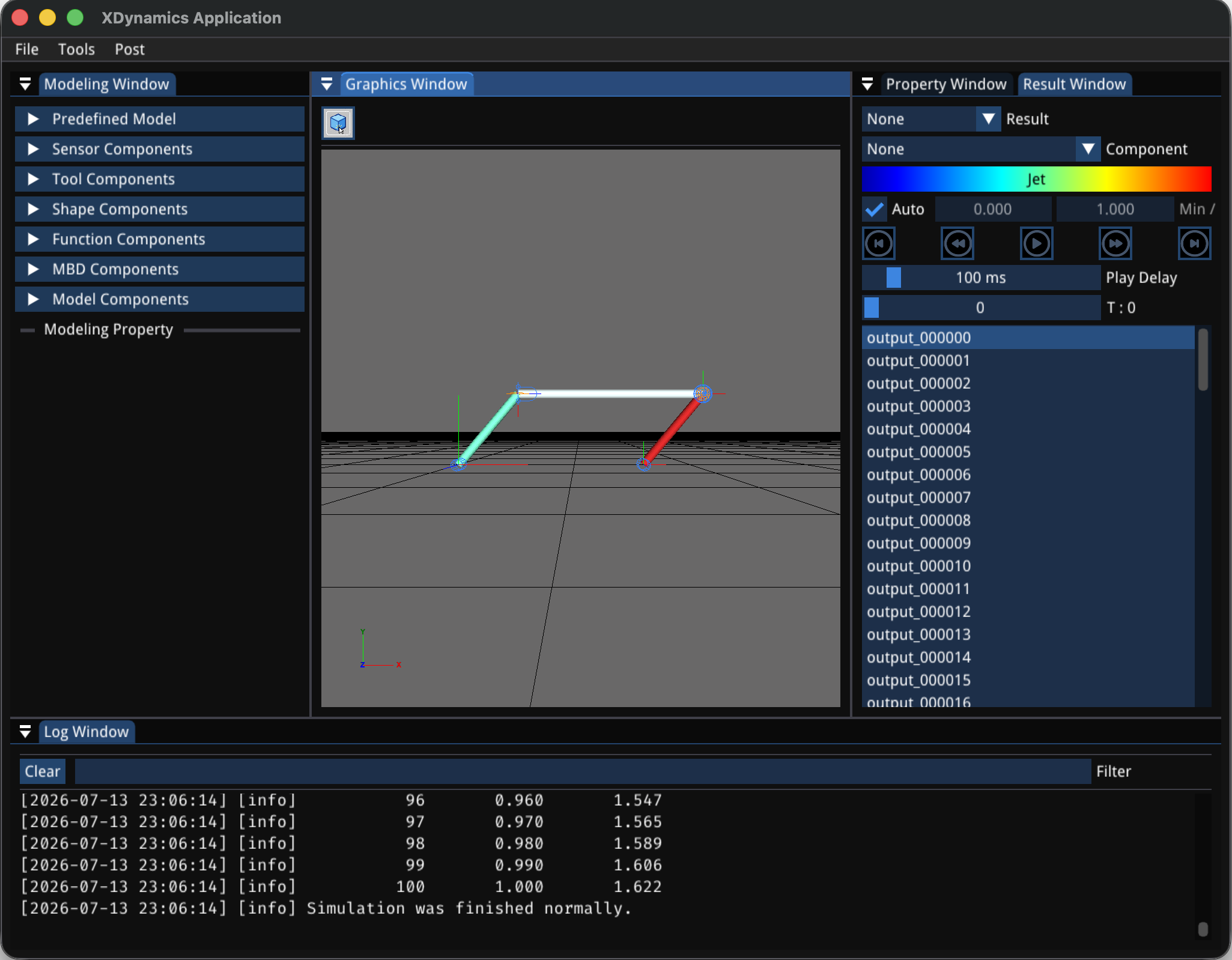Select output_000009 in the list
1232x960 pixels.
coord(1028,543)
